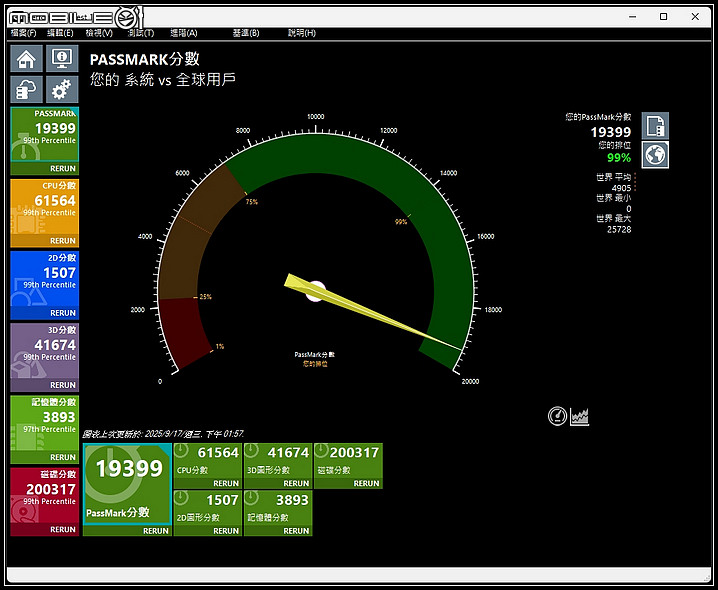
Task: Open the 測試(T) menu
Action: [x=142, y=33]
